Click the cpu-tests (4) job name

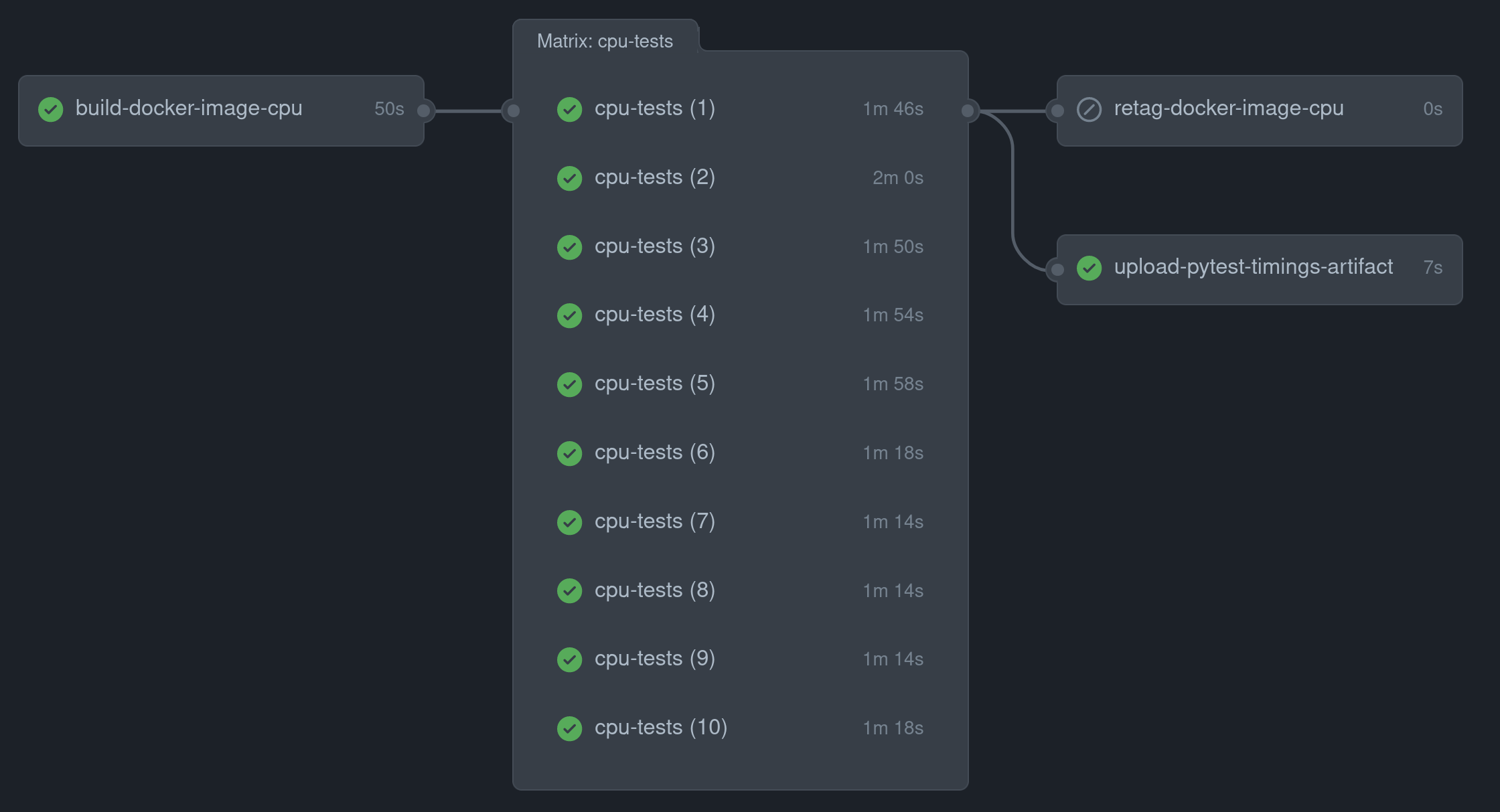coord(654,315)
